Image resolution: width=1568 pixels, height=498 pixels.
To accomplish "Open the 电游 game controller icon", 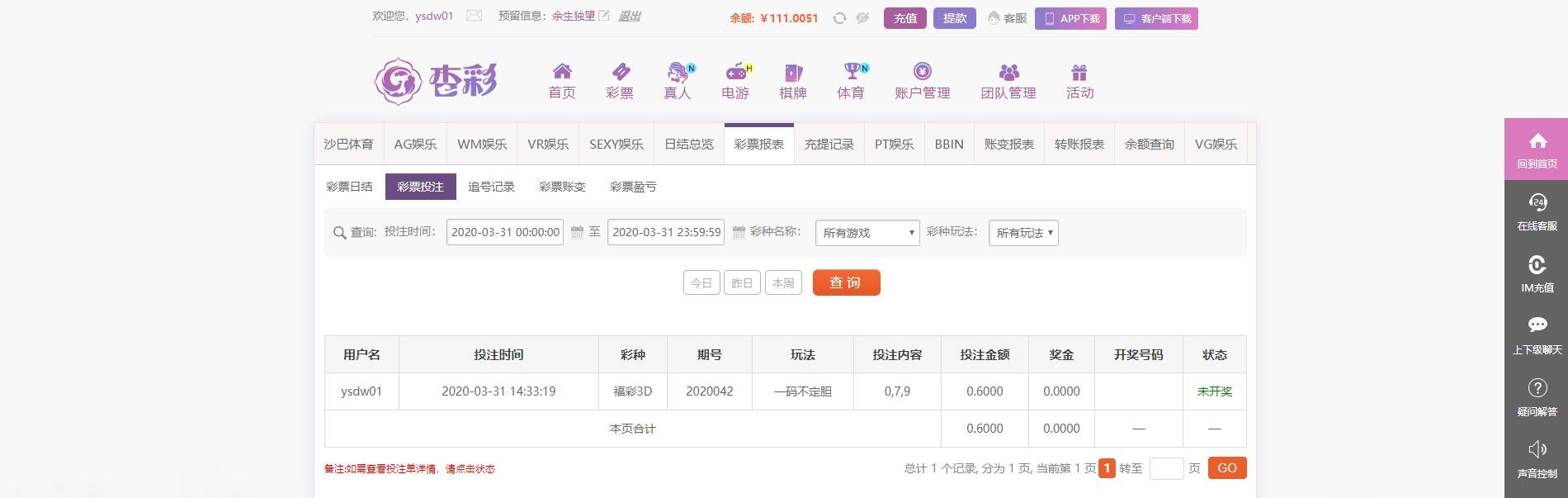I will (x=735, y=72).
